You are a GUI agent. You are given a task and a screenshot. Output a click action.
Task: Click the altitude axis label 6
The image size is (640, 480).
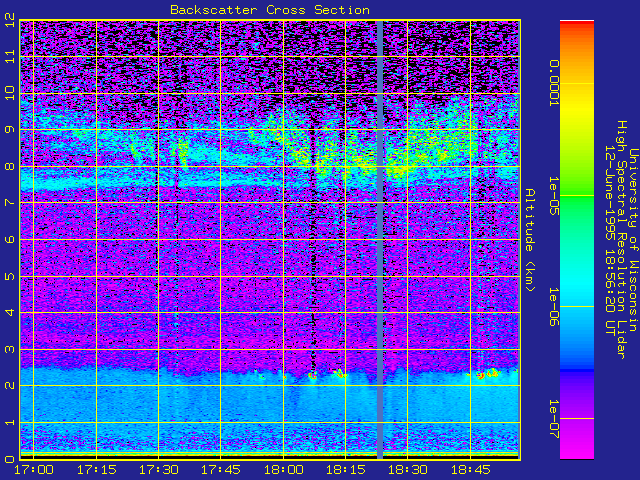[11, 240]
